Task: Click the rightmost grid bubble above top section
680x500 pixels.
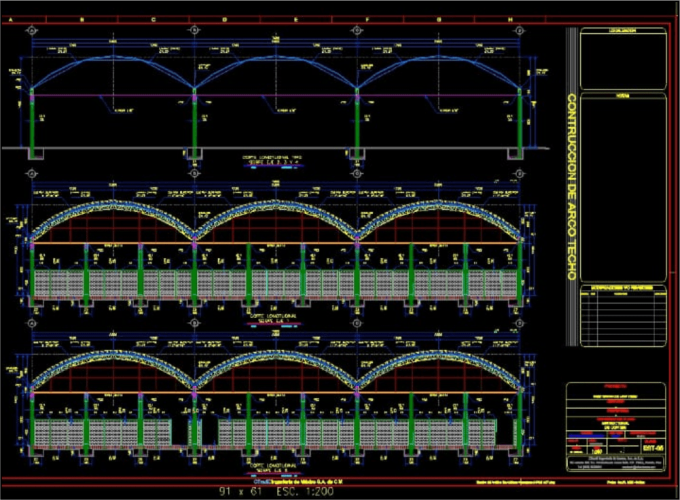Action: tap(521, 29)
